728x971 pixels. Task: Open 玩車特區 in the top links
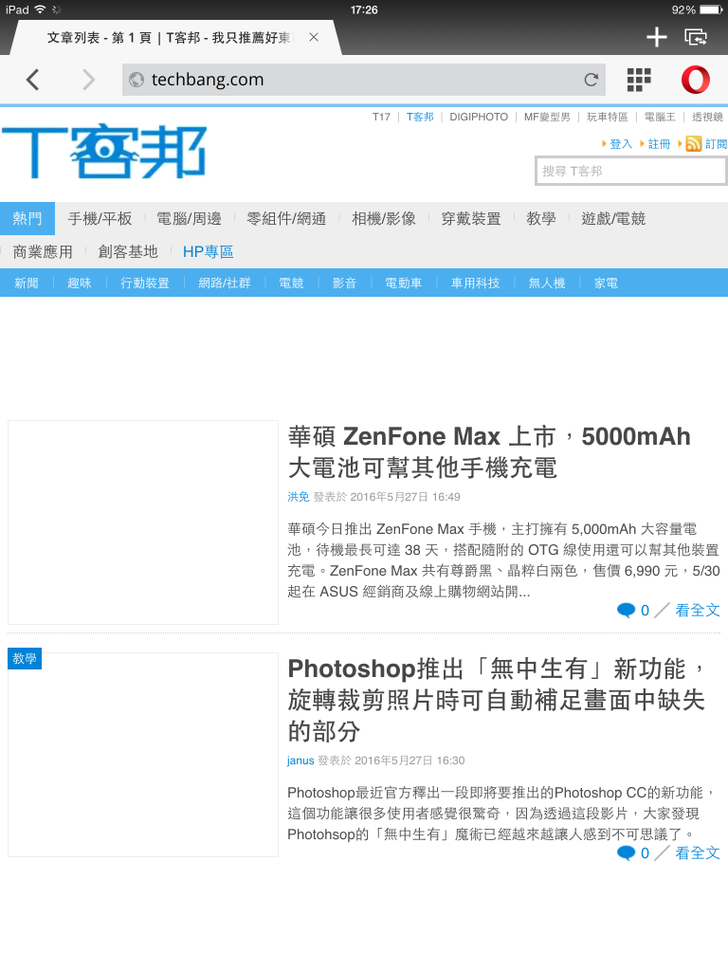607,117
